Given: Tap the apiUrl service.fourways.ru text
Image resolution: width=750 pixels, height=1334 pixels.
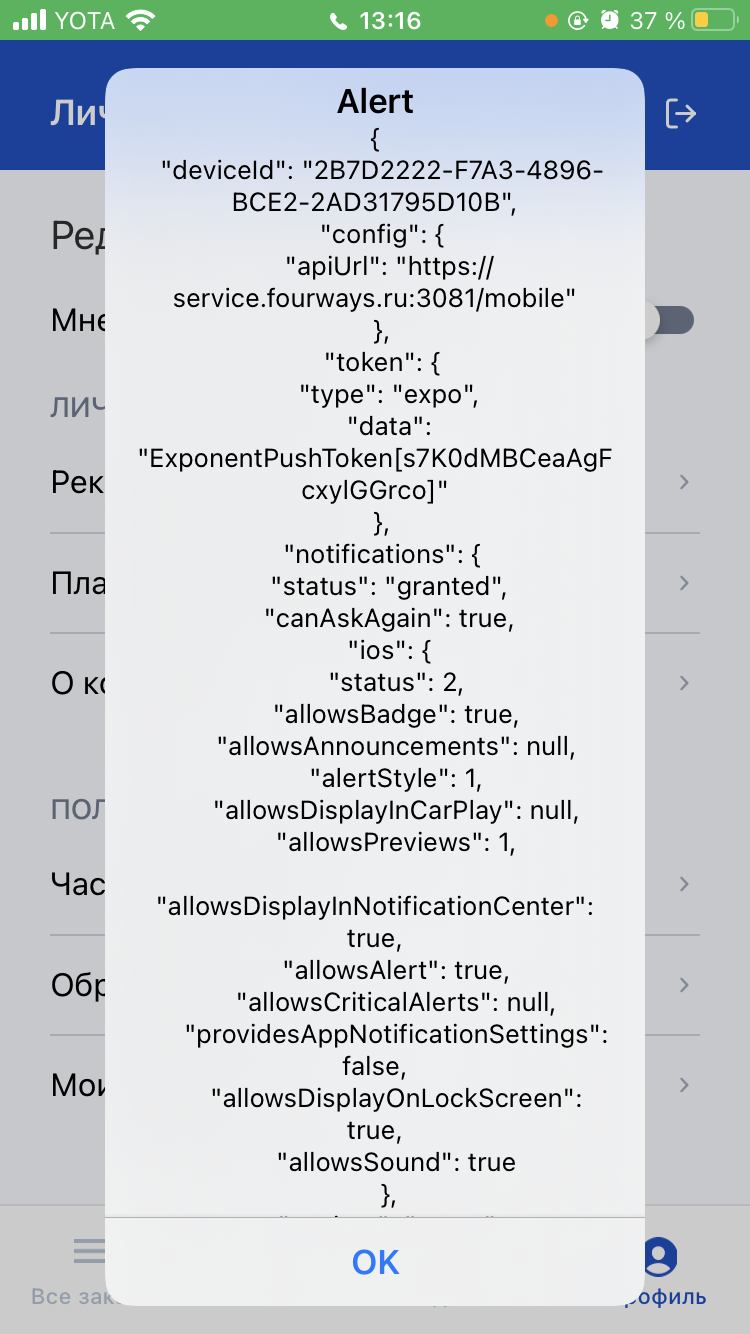Looking at the screenshot, I should click(374, 298).
